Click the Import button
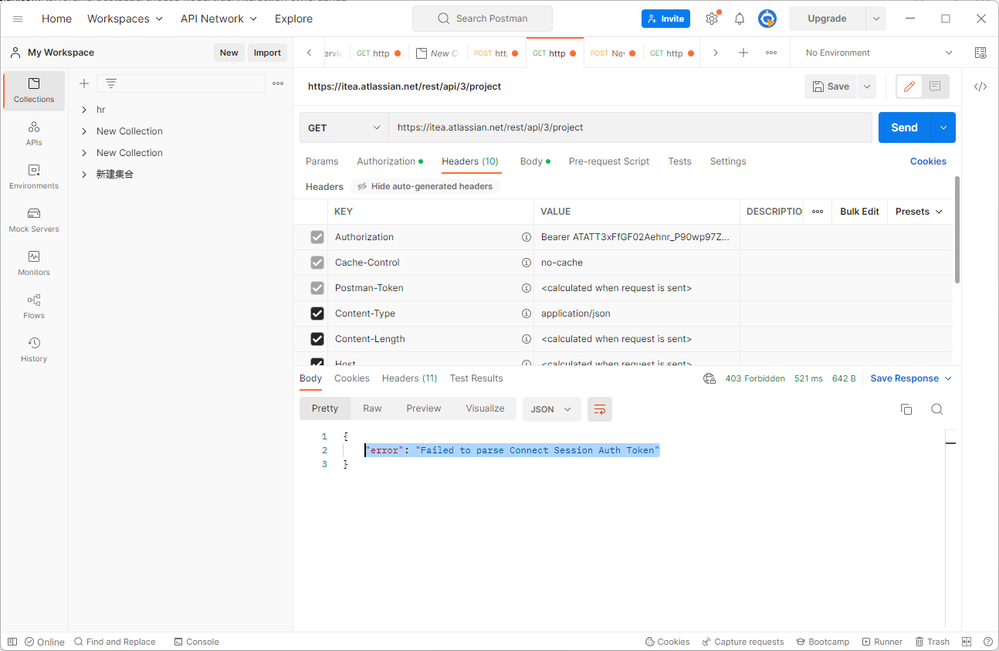The height and width of the screenshot is (651, 999). 267,53
